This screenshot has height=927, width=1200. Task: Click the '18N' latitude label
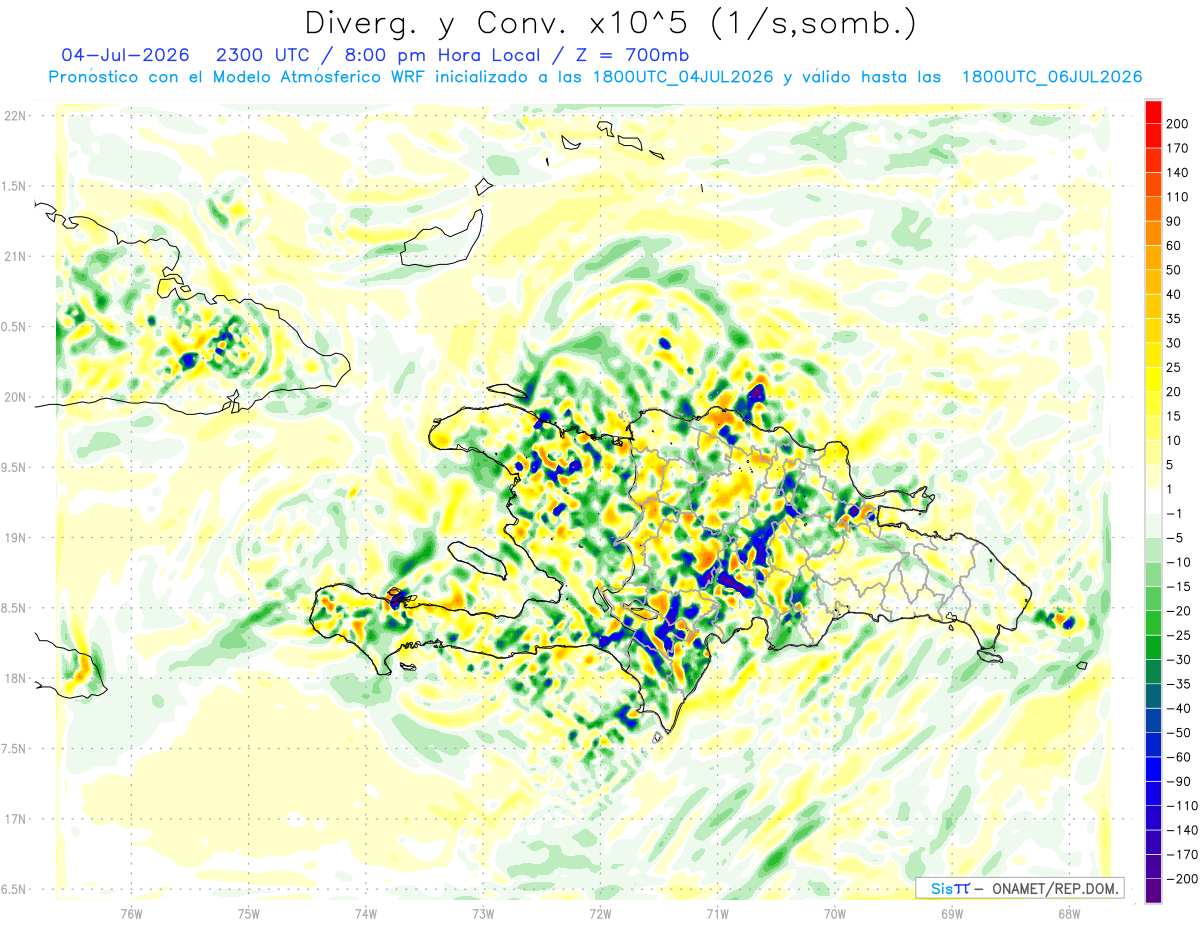pos(15,678)
